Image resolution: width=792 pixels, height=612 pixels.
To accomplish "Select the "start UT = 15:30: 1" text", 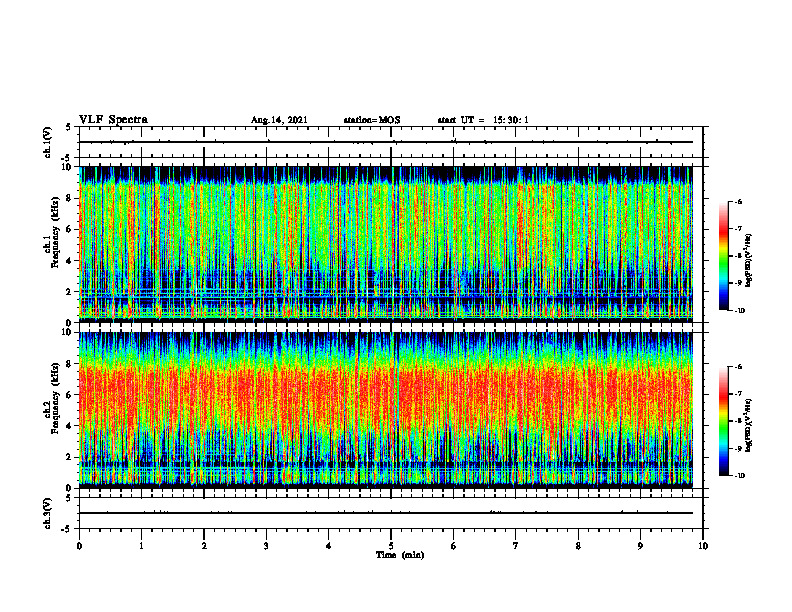I will (x=483, y=120).
